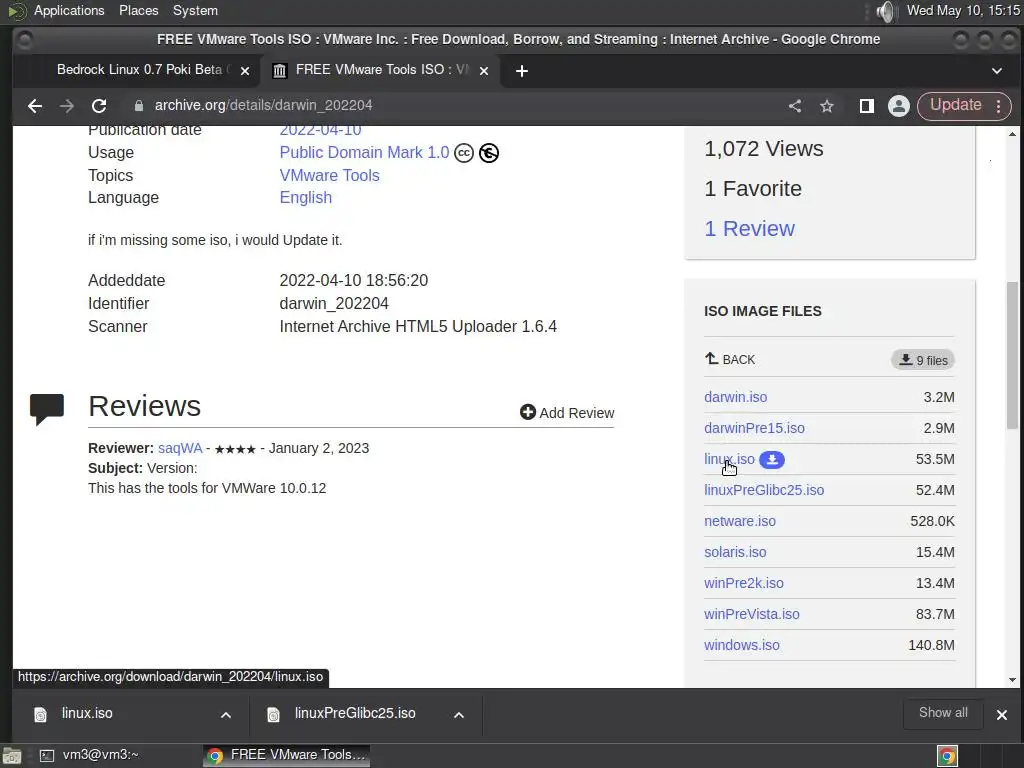This screenshot has width=1024, height=768.
Task: Click the address bar URL
Action: (x=263, y=105)
